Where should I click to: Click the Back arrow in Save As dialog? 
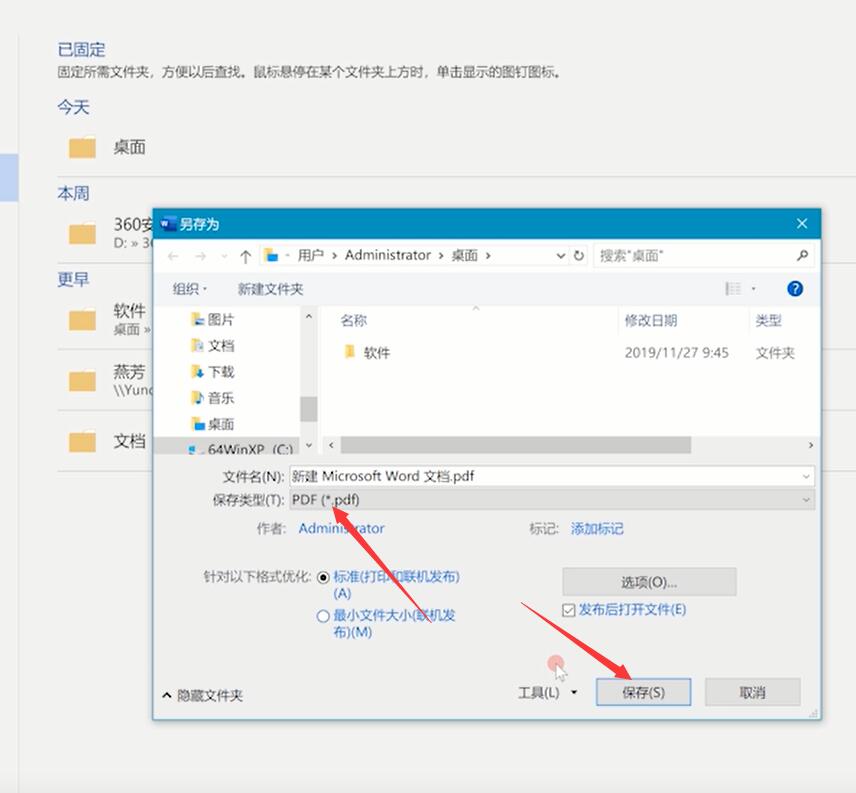coord(174,255)
